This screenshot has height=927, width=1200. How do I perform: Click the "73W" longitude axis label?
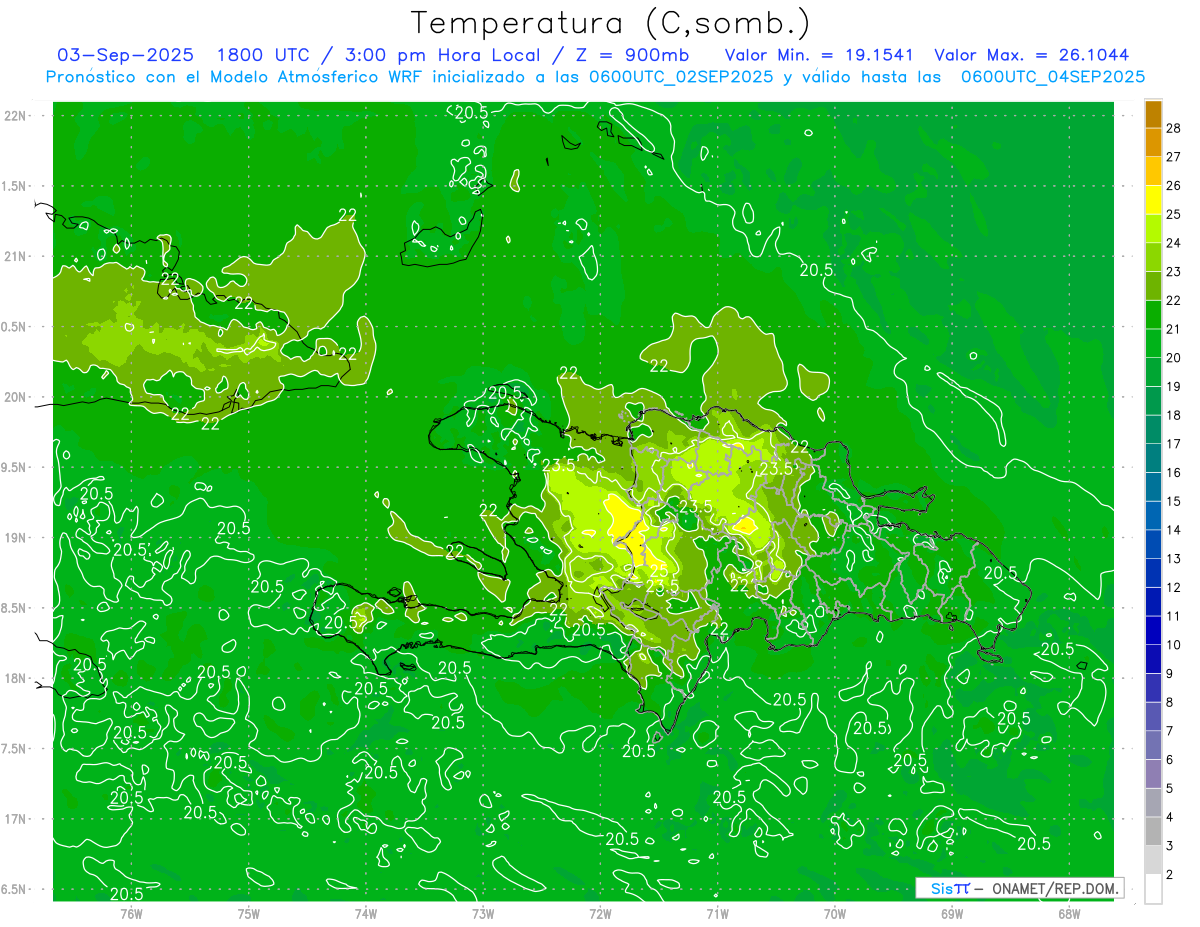click(x=483, y=913)
